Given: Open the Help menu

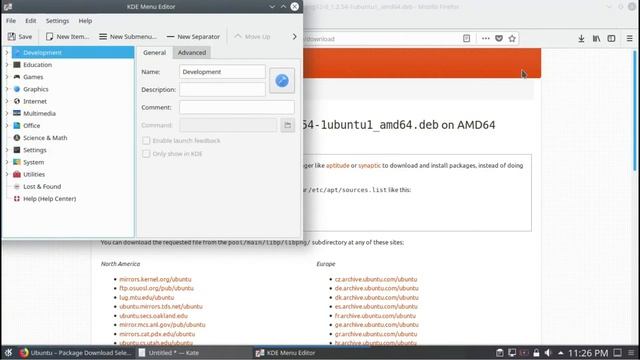Looking at the screenshot, I should pyautogui.click(x=85, y=20).
